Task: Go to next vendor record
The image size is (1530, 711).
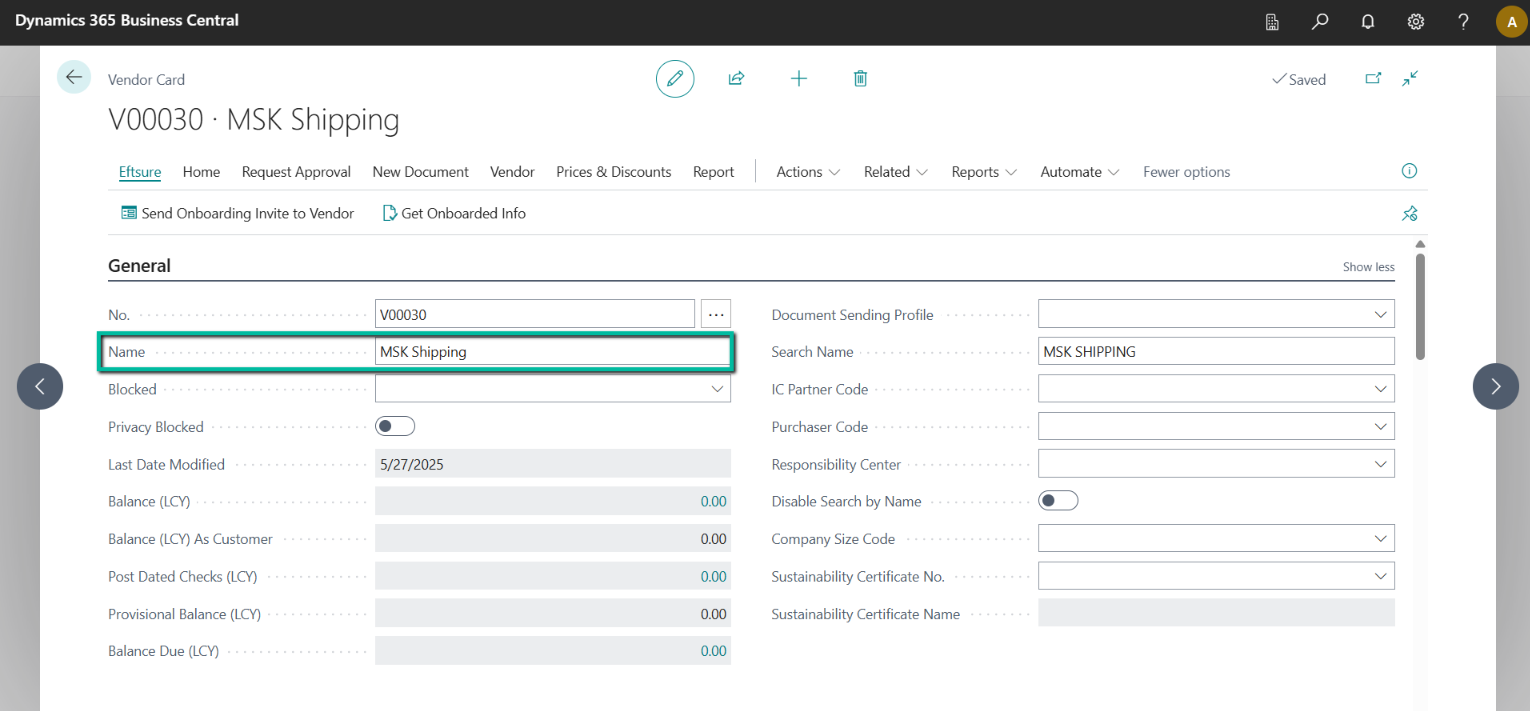Action: pyautogui.click(x=1496, y=386)
